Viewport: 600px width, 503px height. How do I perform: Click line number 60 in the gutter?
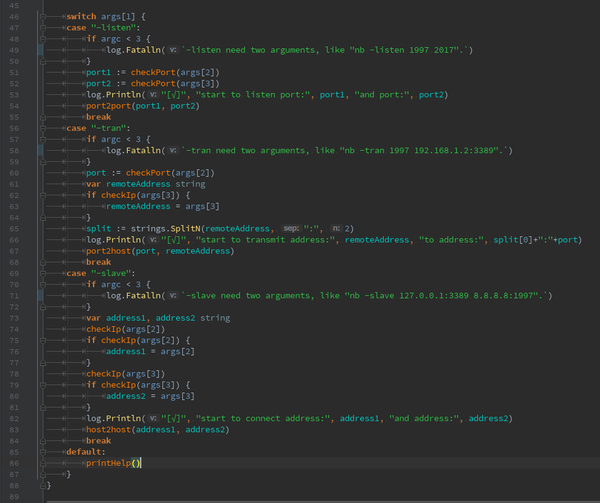[x=14, y=173]
